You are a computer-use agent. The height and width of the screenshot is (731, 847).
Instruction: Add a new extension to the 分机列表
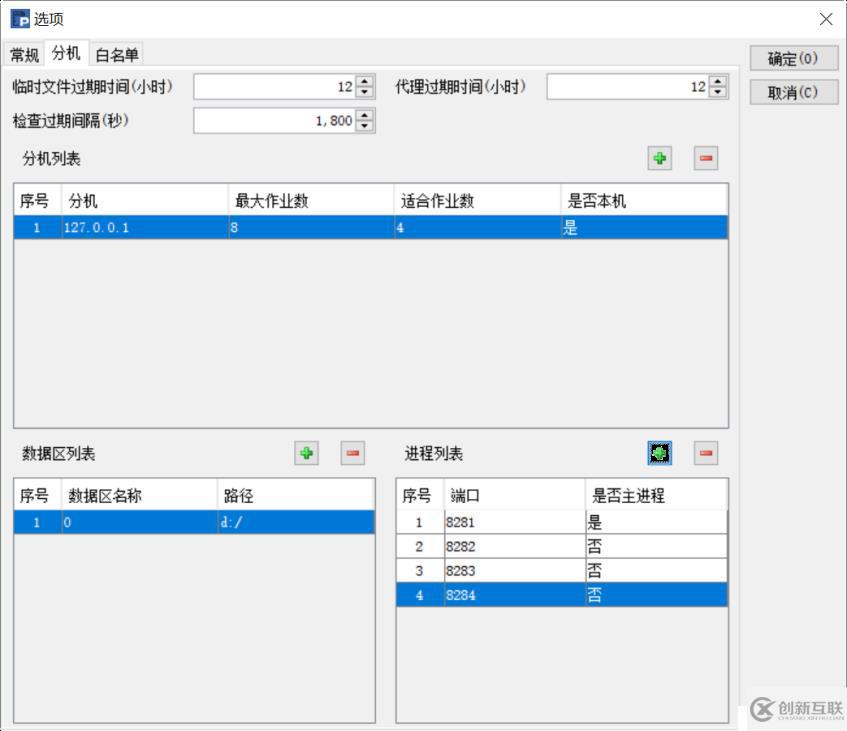coord(659,158)
